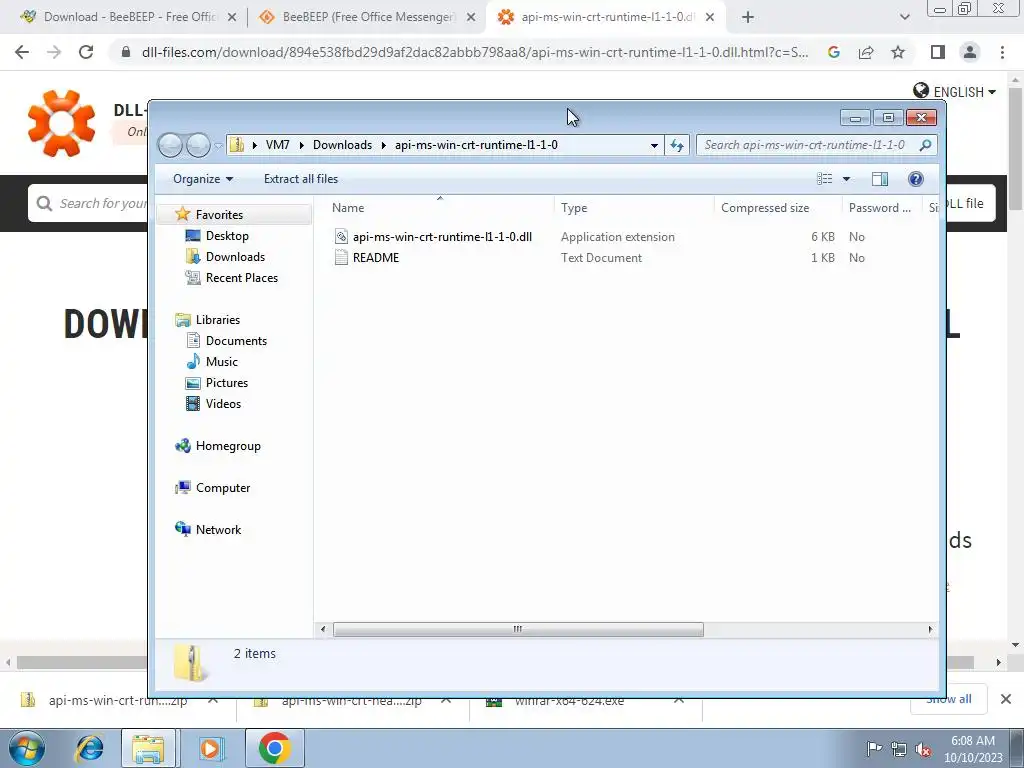Toggle the Explorer preview pane button
The image size is (1024, 768).
(880, 179)
